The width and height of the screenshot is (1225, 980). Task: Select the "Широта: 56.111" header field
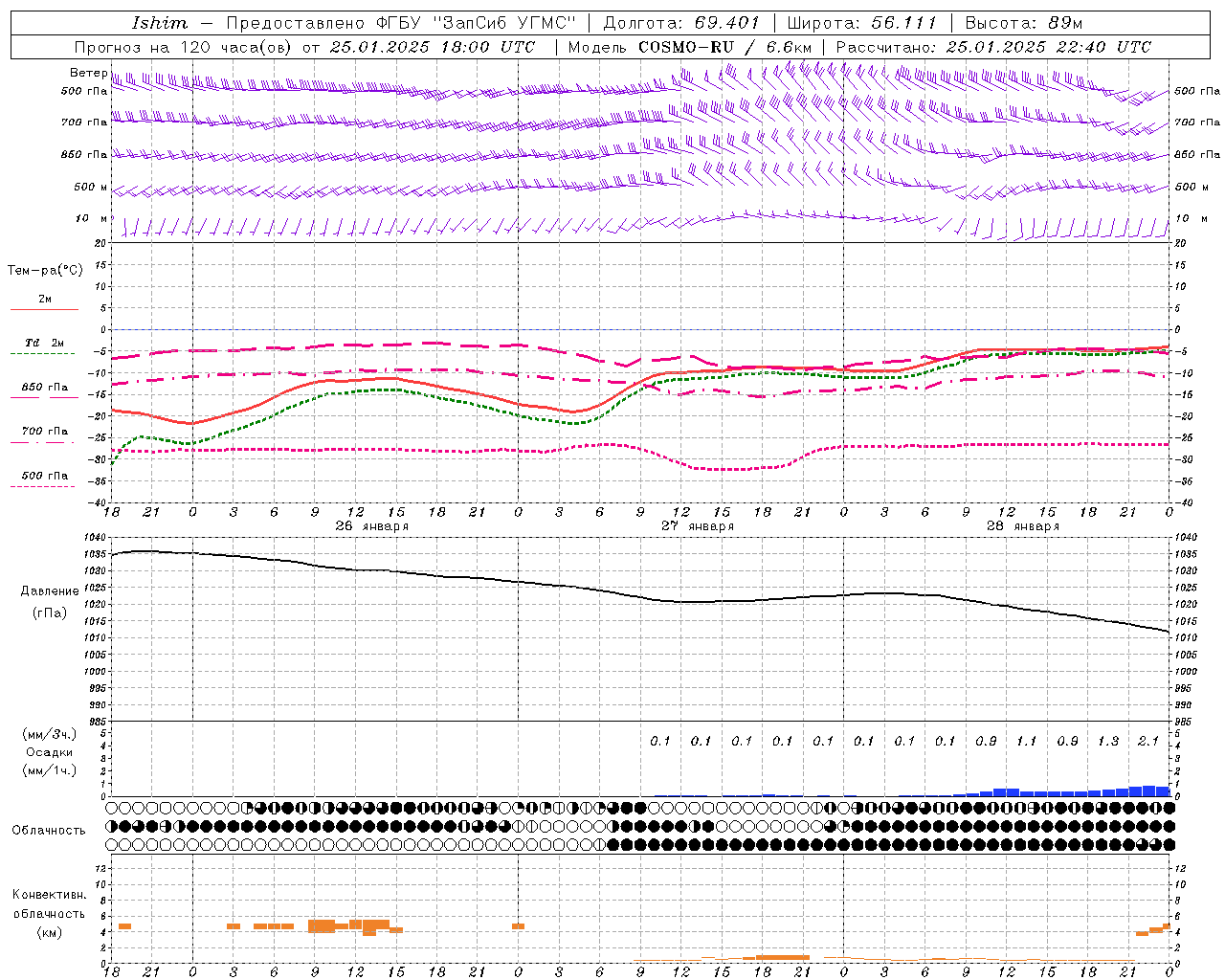pos(861,23)
